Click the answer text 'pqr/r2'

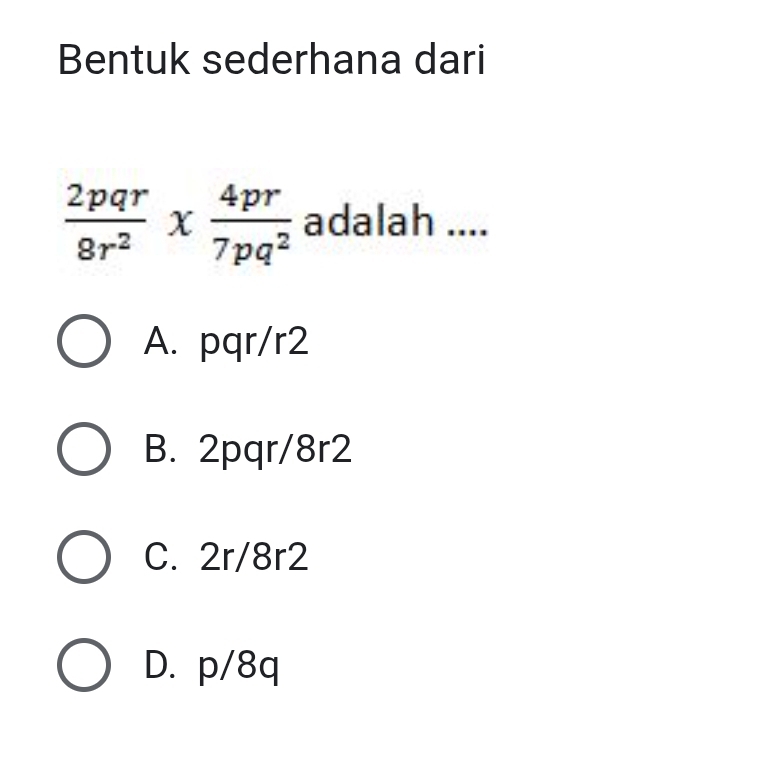click(254, 343)
